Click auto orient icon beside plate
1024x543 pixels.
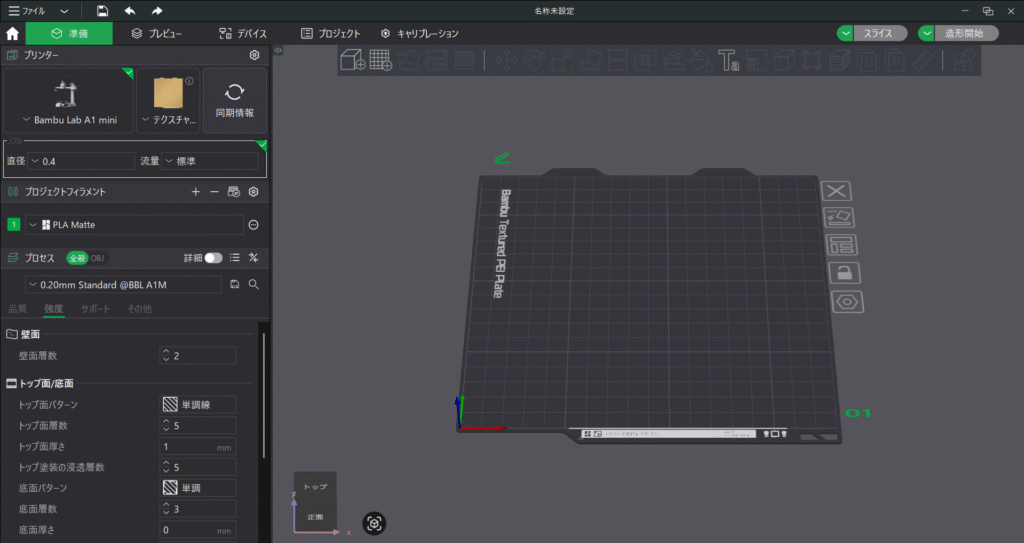point(839,218)
